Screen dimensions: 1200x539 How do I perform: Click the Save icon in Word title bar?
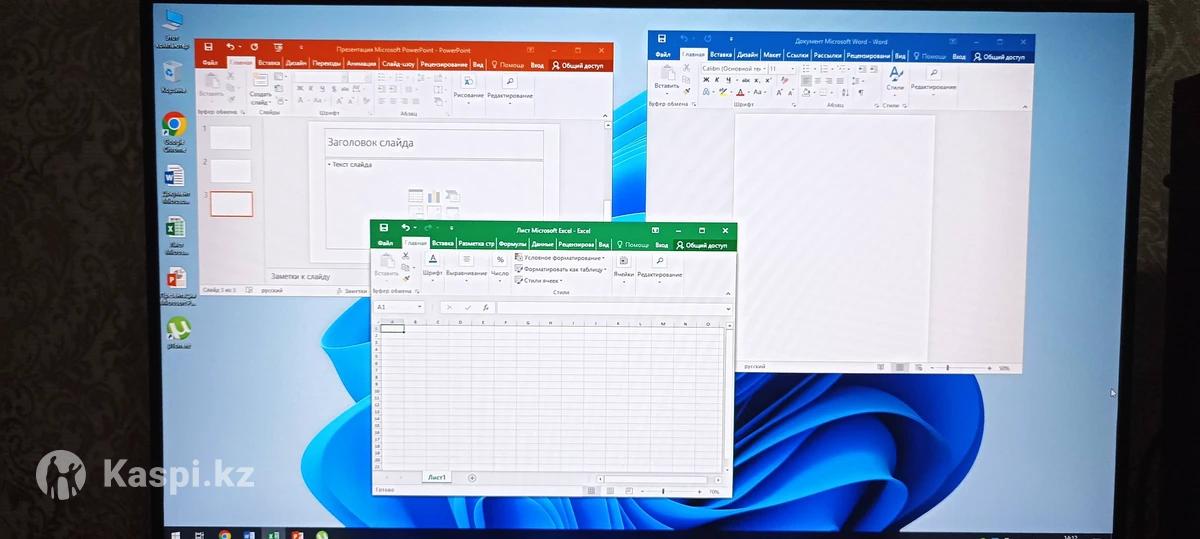coord(661,39)
